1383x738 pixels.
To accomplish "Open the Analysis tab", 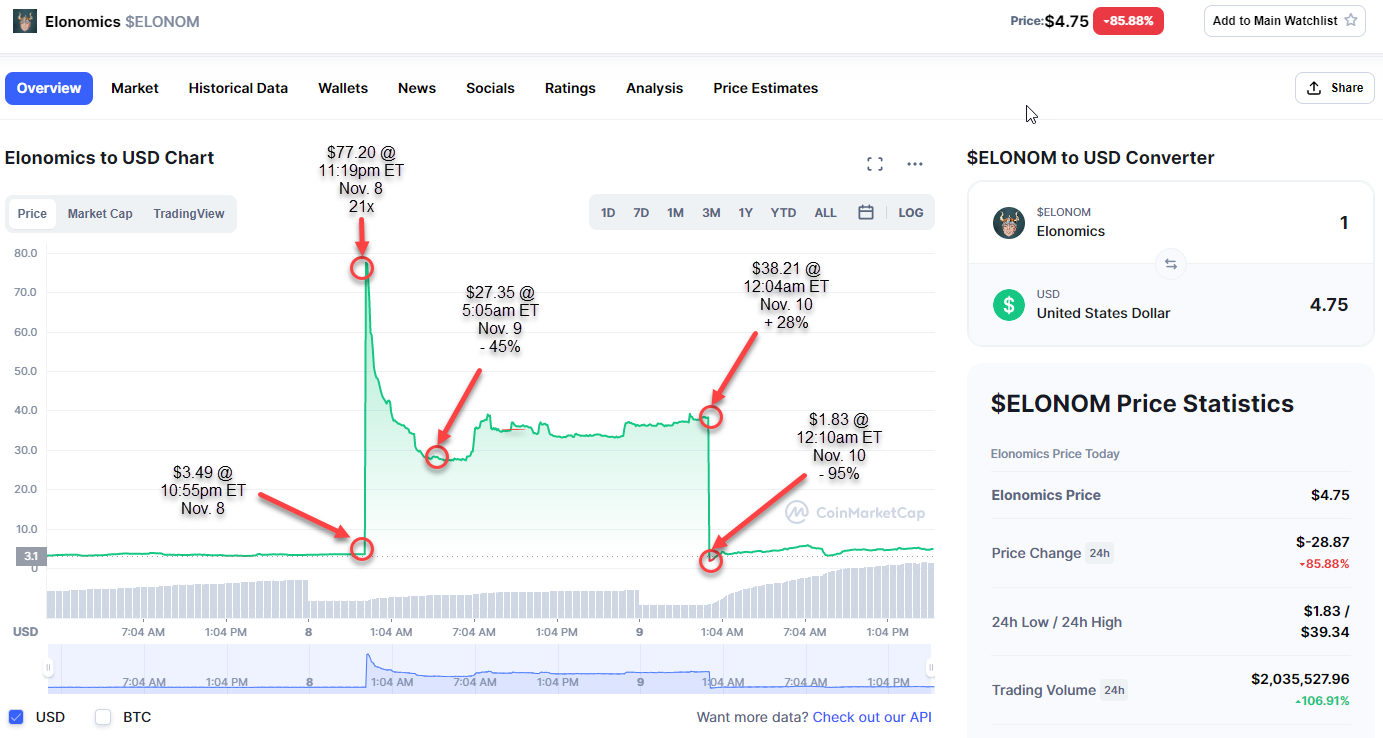I will click(x=655, y=88).
